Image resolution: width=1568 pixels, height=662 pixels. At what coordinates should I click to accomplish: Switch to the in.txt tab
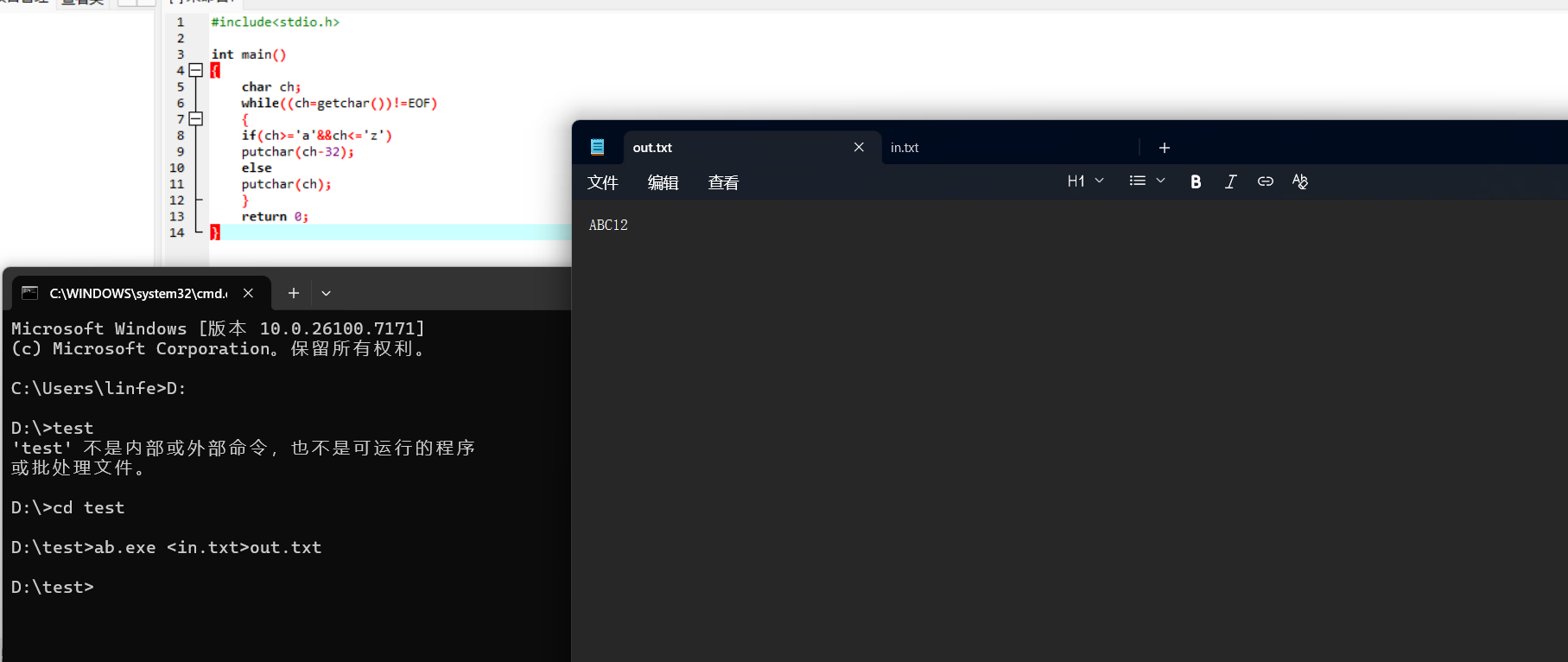(1009, 148)
